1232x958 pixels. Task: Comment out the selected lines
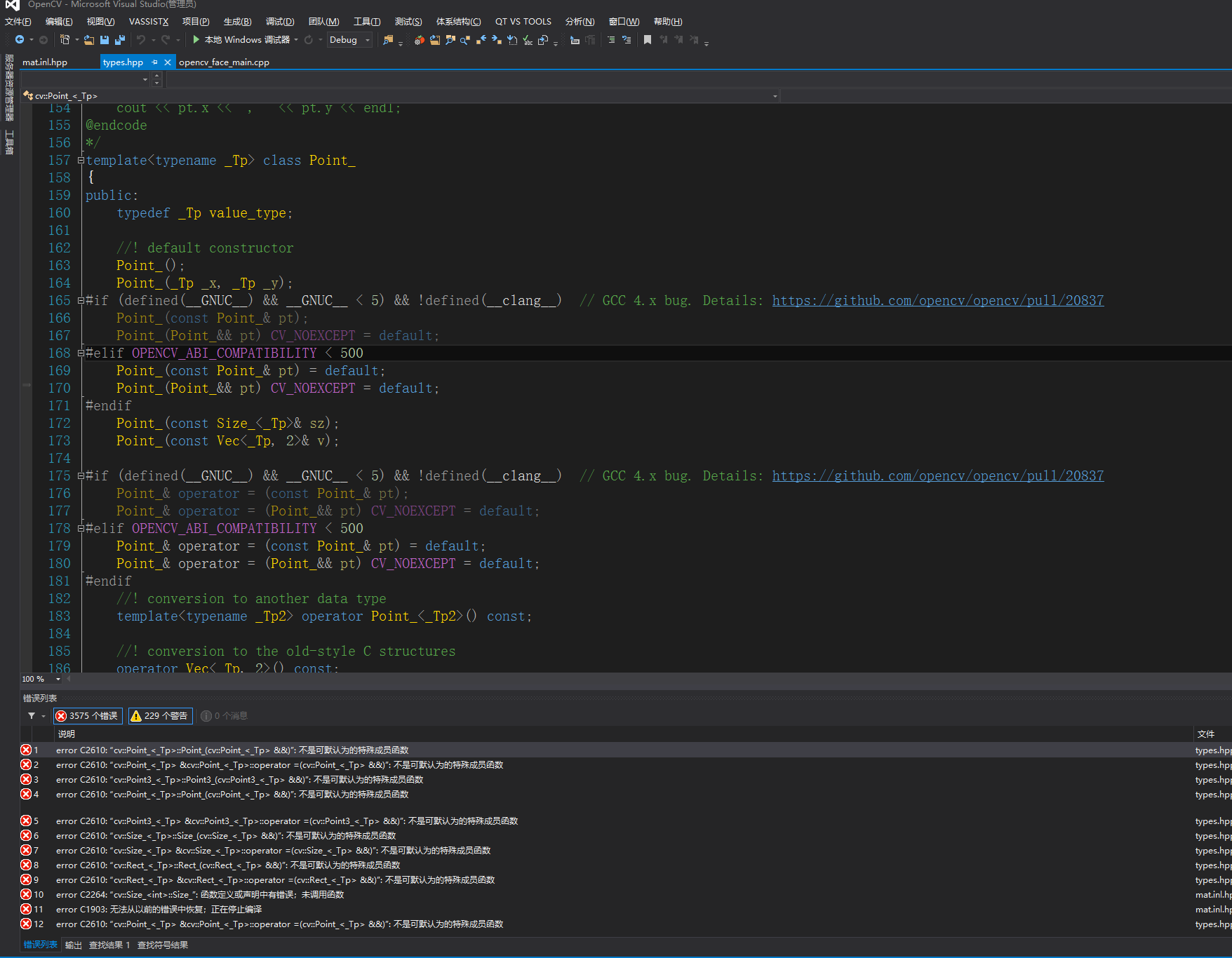(611, 40)
